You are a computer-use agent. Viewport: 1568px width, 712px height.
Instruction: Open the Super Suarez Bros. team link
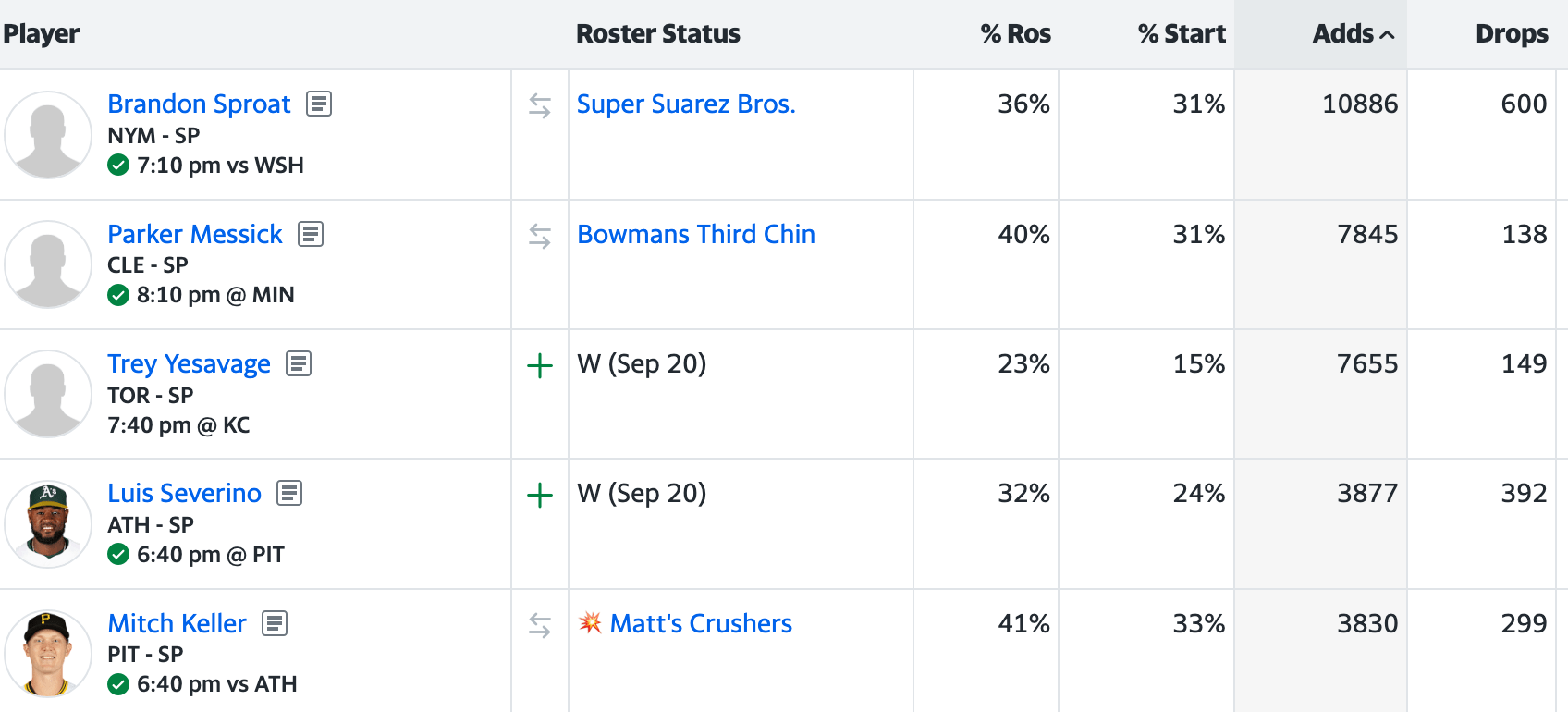686,104
